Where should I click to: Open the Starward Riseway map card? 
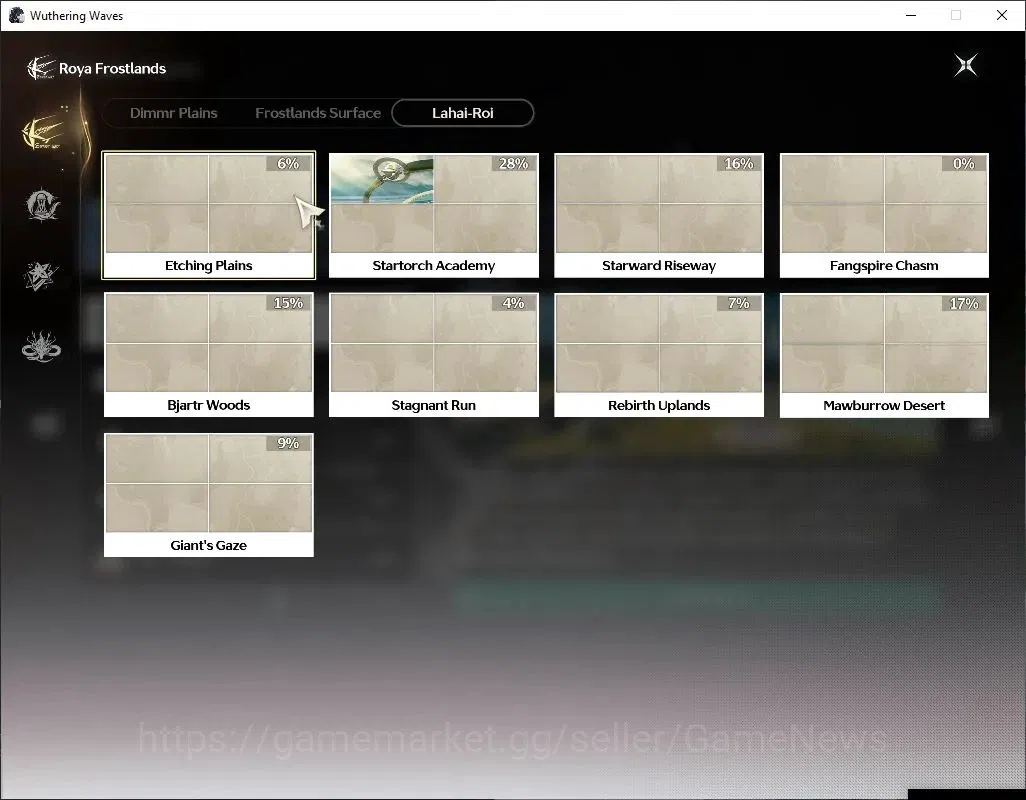point(659,215)
